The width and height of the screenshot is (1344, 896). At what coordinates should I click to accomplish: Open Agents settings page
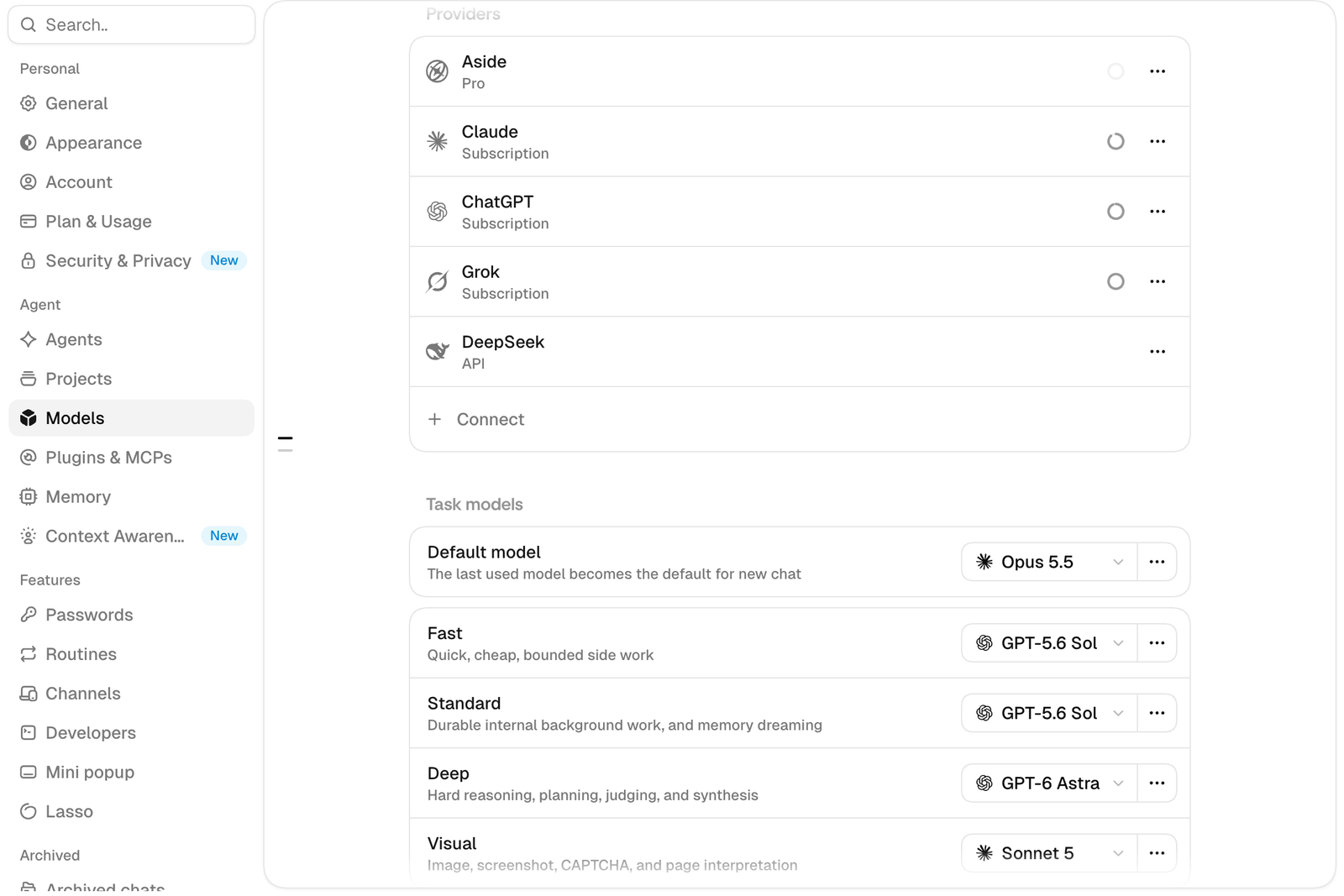(131, 339)
